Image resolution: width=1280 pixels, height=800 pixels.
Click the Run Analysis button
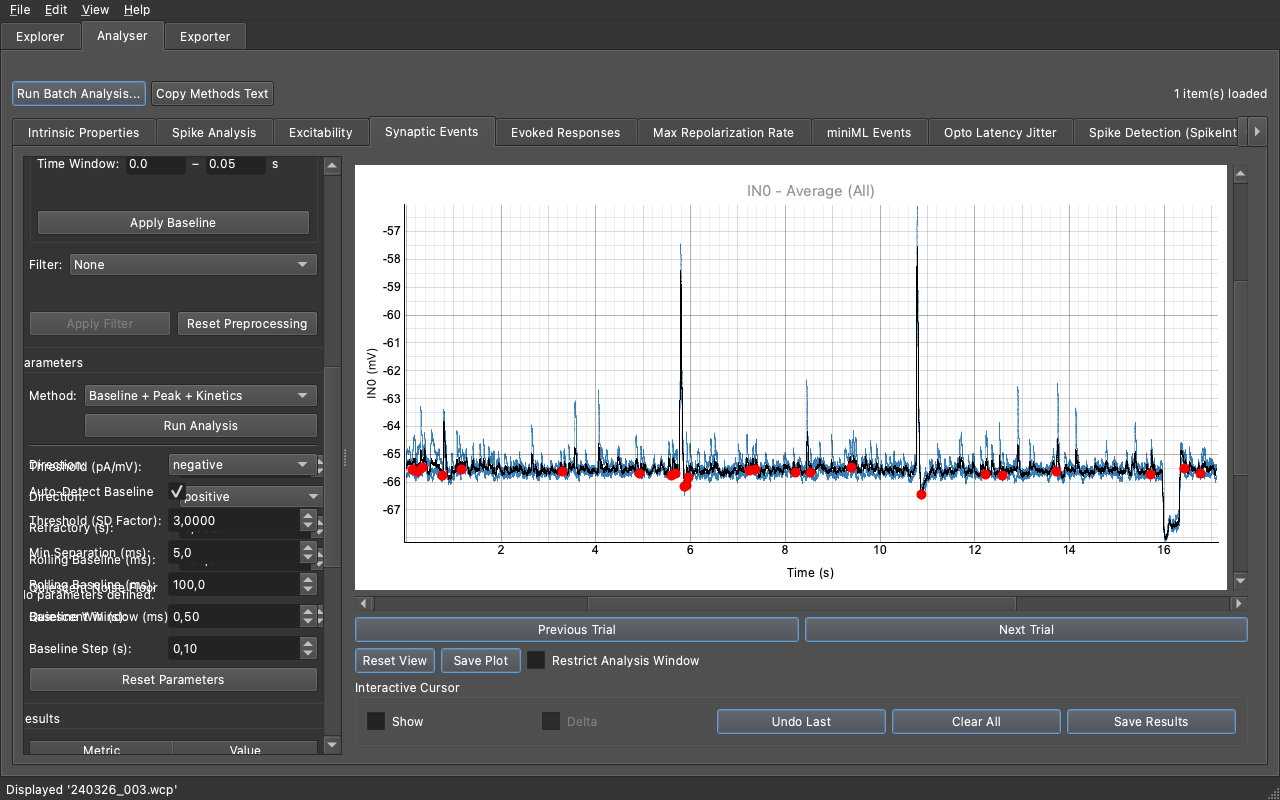pyautogui.click(x=201, y=426)
